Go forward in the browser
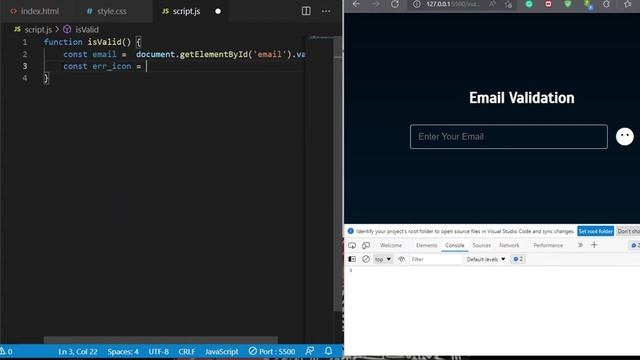Image resolution: width=640 pixels, height=360 pixels. [x=375, y=4]
